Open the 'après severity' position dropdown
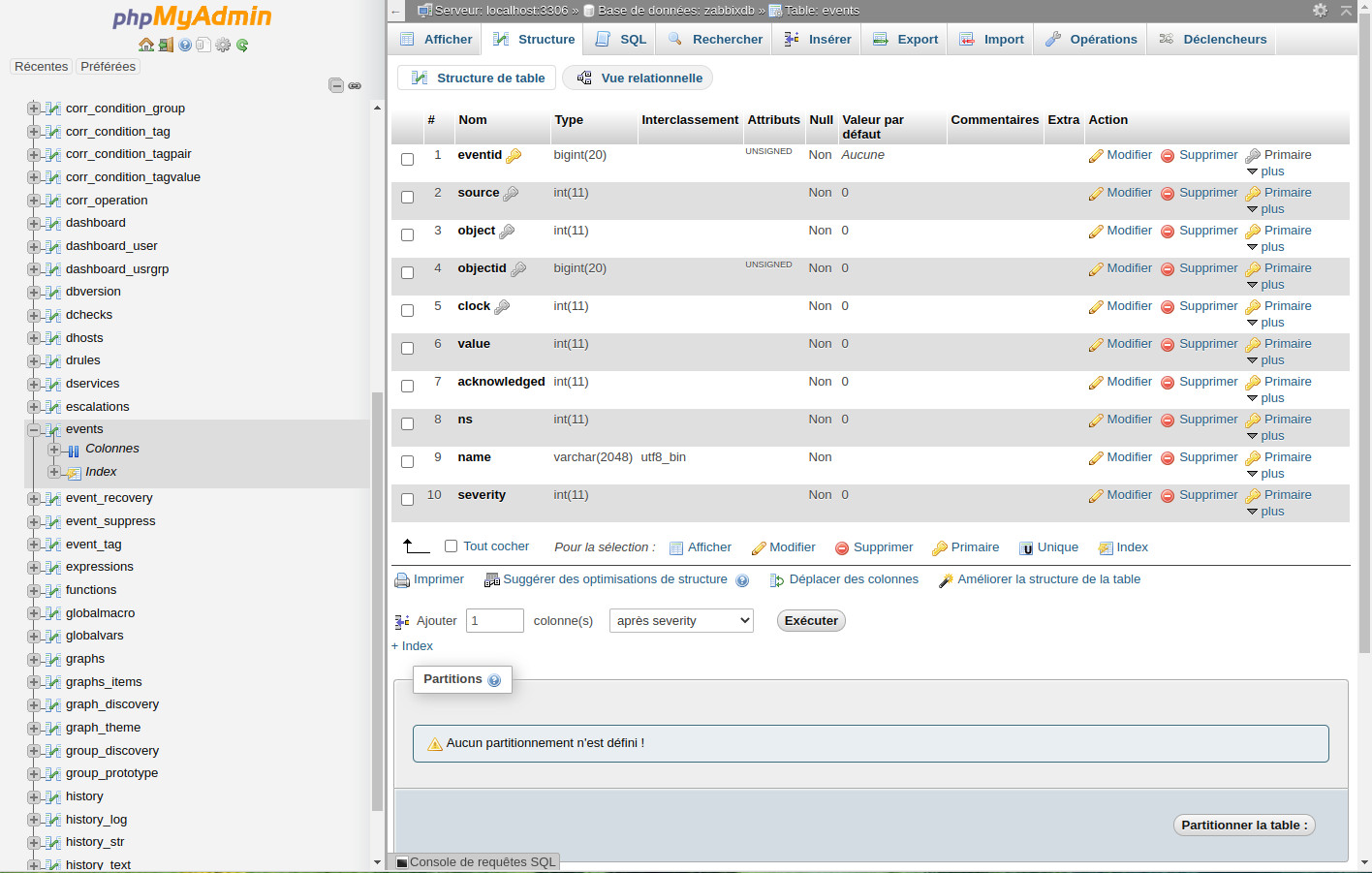This screenshot has width=1372, height=873. click(681, 621)
